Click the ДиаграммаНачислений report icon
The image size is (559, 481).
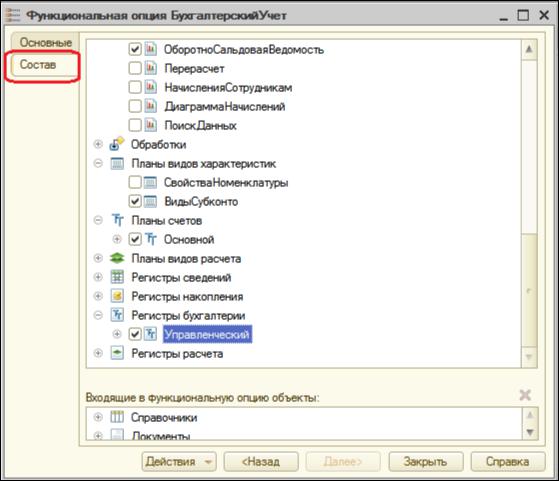(x=150, y=106)
